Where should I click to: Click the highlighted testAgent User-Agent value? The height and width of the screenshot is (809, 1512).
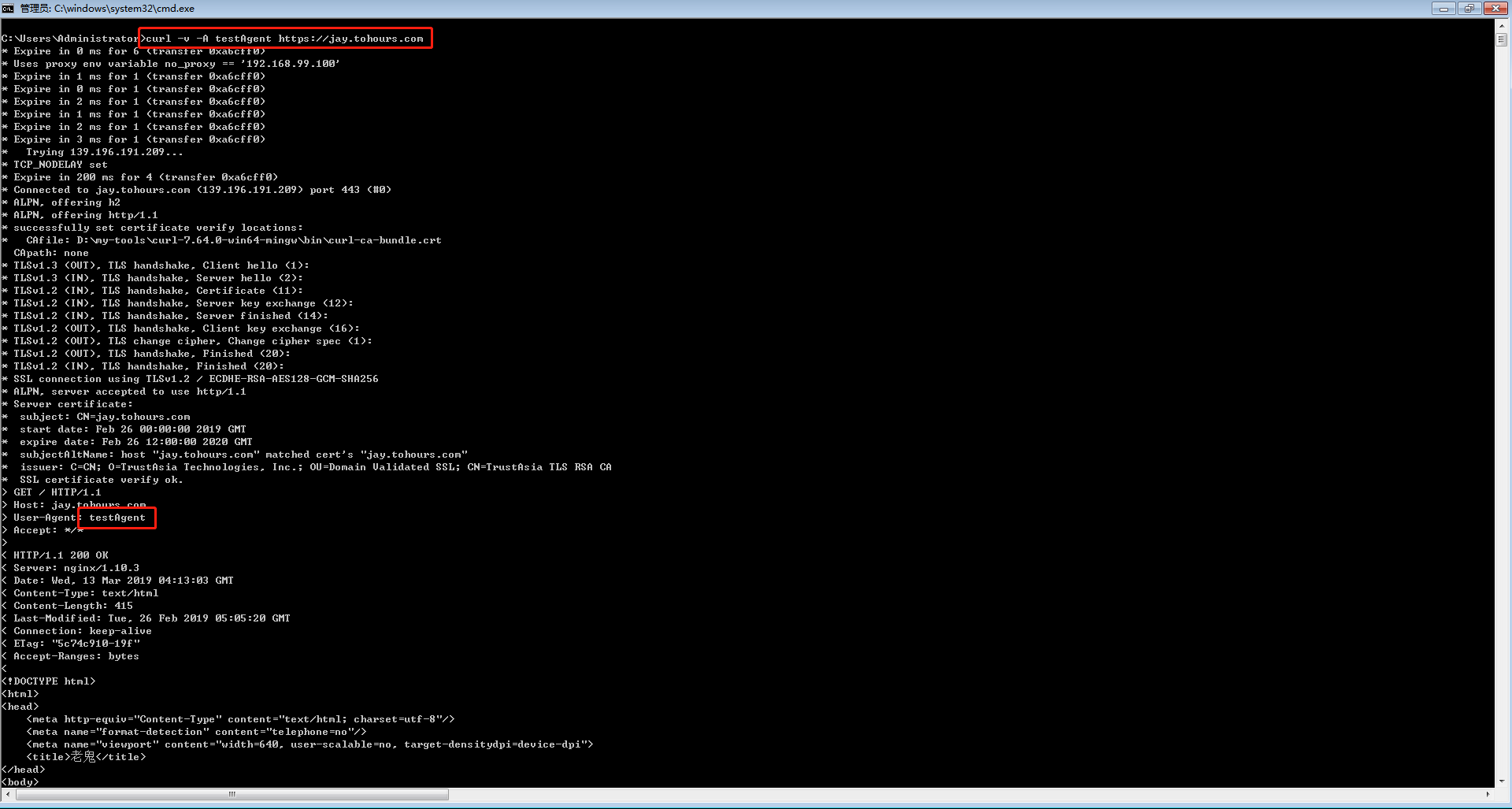click(117, 518)
